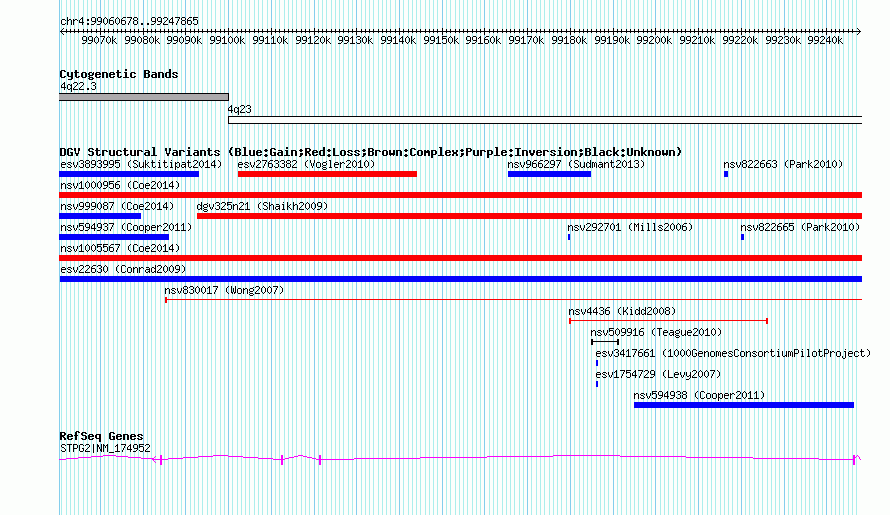Open nsv509916 (Teague2010) label
890x515 pixels.
pos(656,332)
